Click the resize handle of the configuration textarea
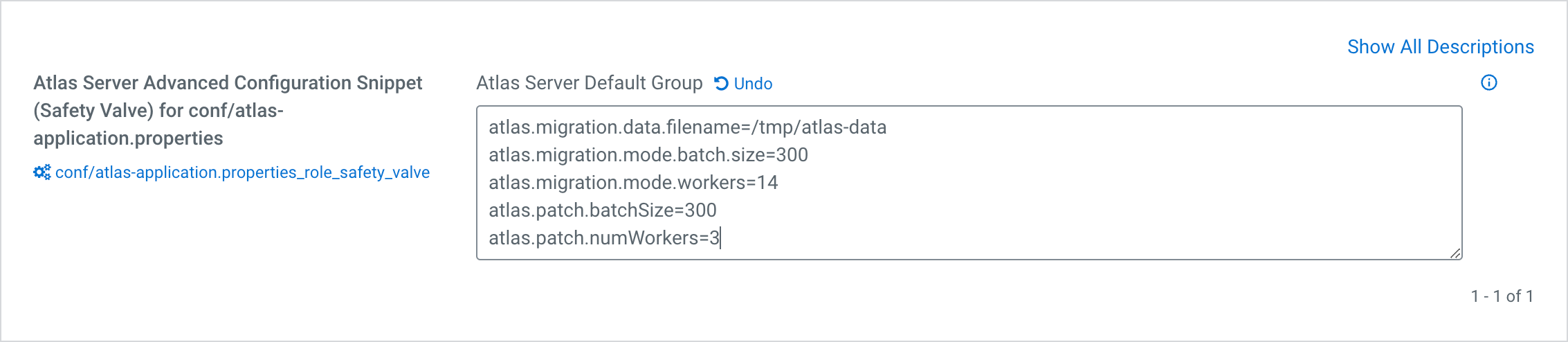The width and height of the screenshot is (1568, 342). click(x=1455, y=253)
